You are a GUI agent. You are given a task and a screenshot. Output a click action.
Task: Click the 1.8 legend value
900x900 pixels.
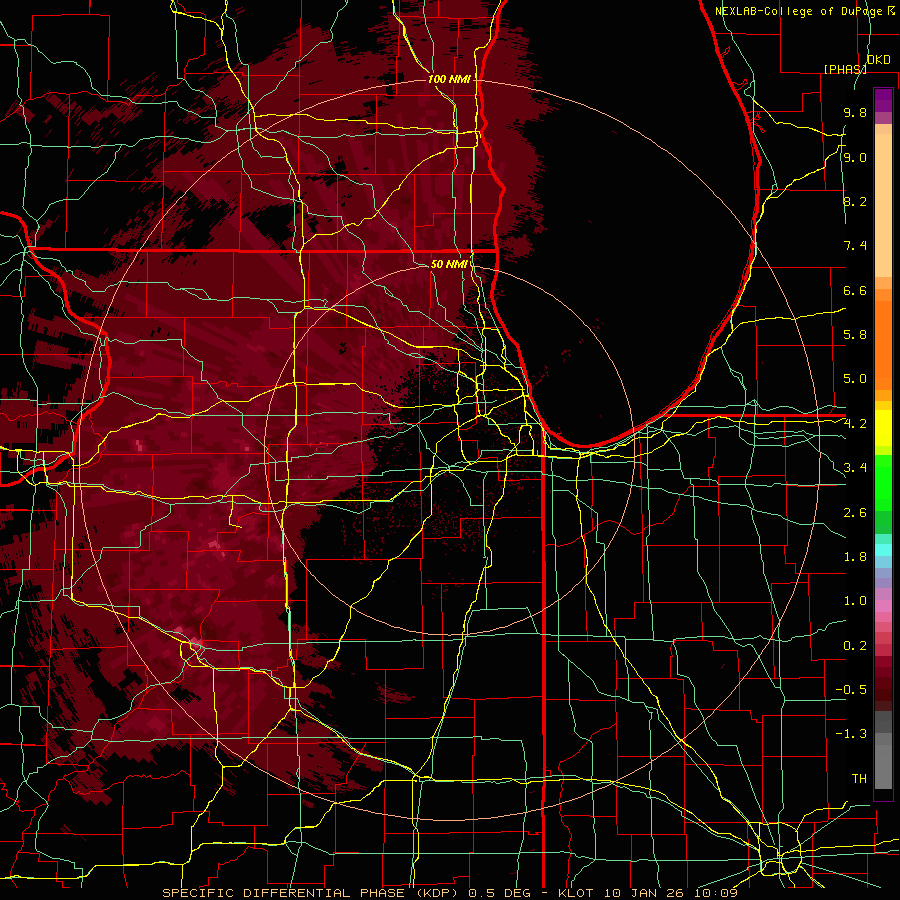855,557
